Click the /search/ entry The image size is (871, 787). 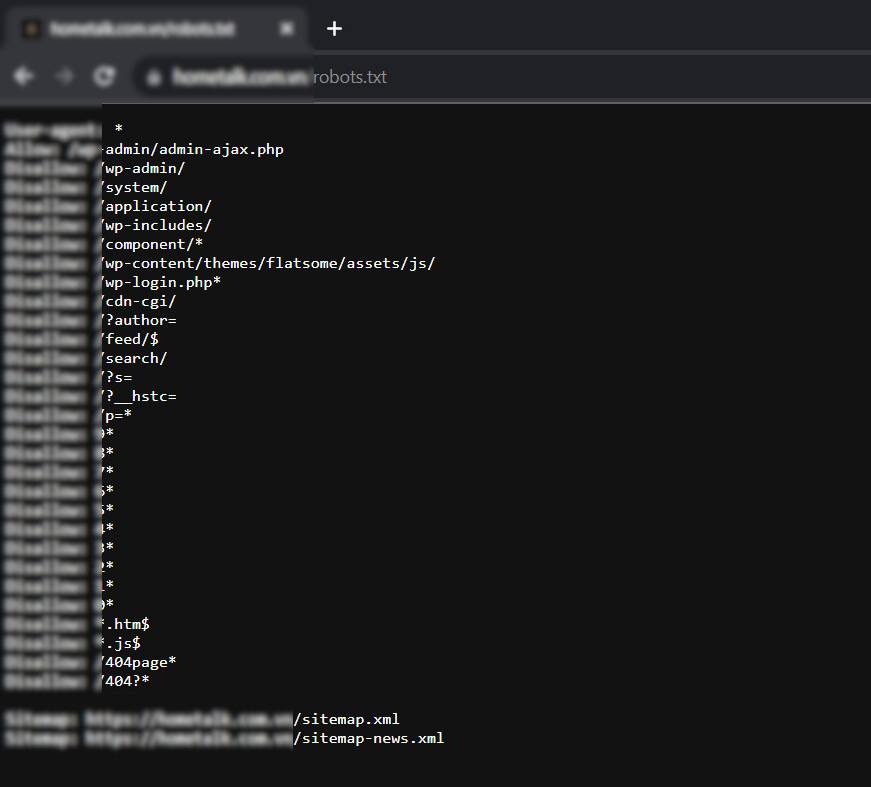coord(134,358)
